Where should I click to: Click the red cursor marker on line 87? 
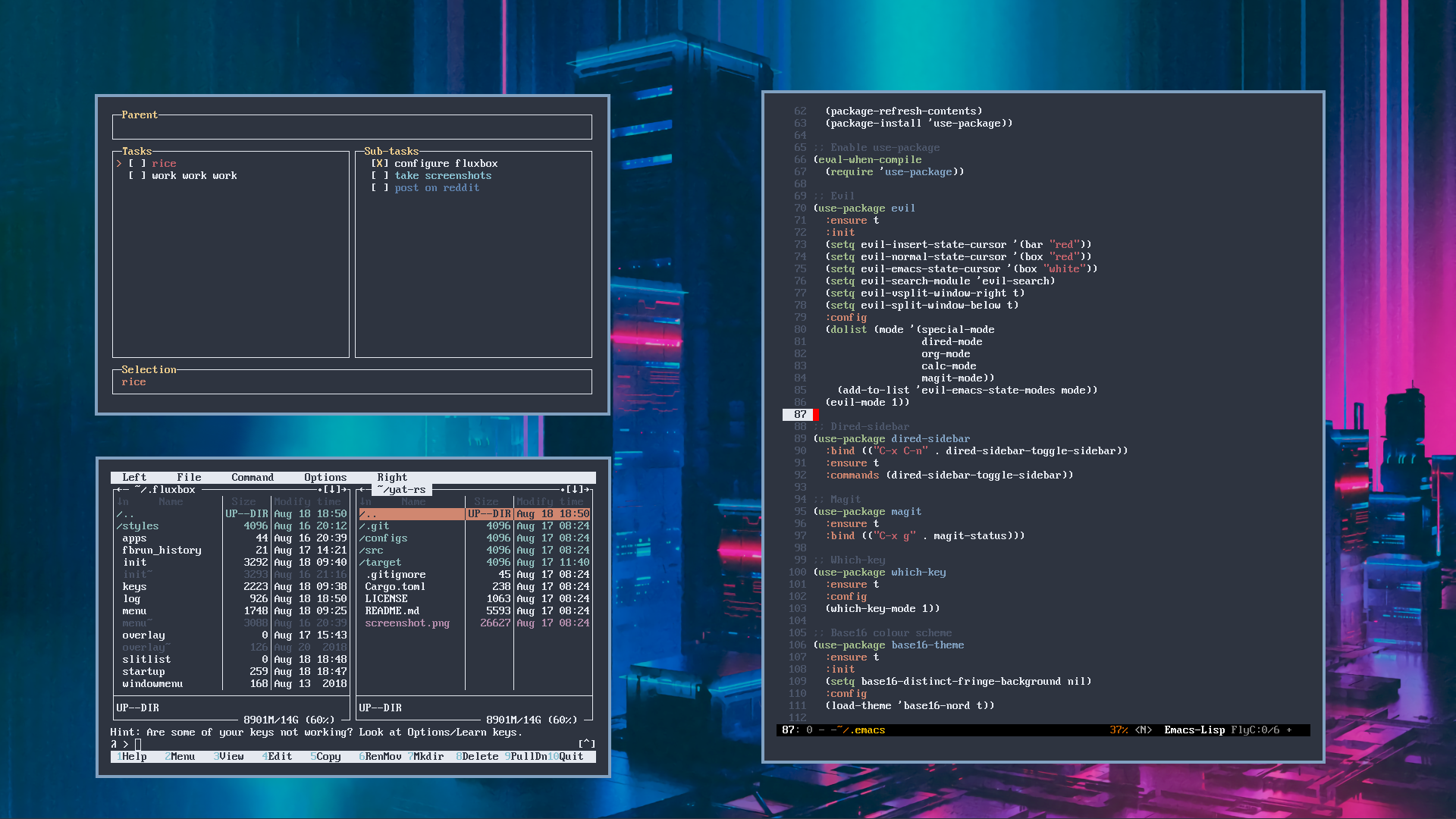[815, 414]
